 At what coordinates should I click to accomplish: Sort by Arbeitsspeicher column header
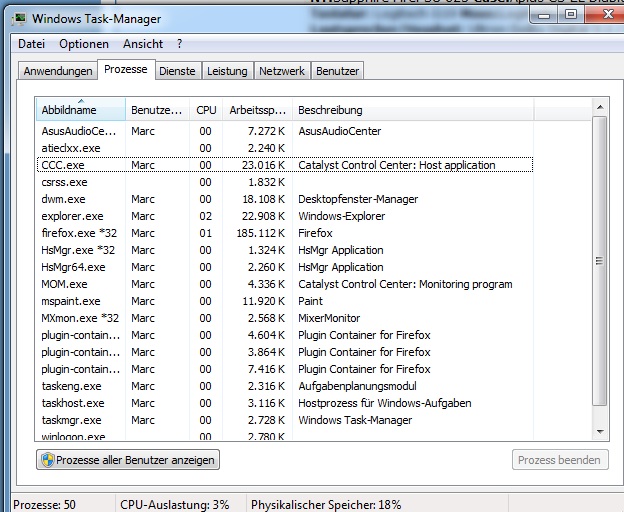click(x=257, y=109)
